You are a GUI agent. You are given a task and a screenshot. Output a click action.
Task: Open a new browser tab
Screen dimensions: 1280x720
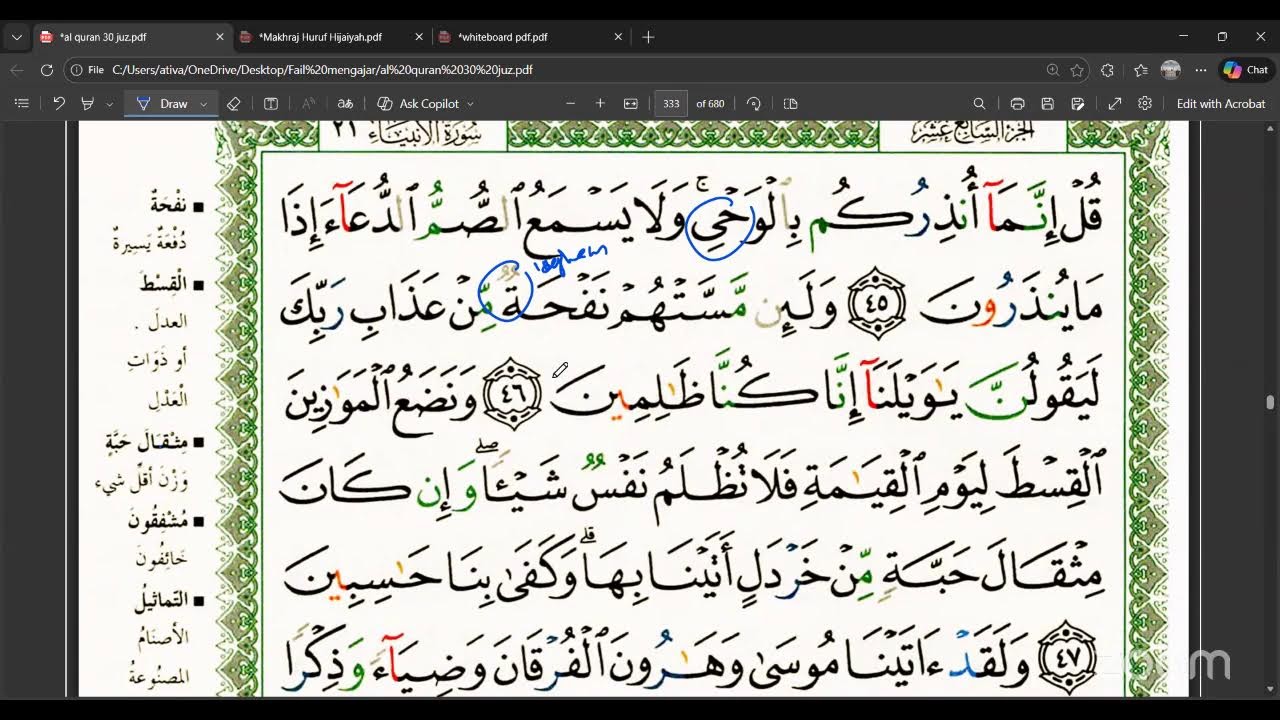click(648, 37)
